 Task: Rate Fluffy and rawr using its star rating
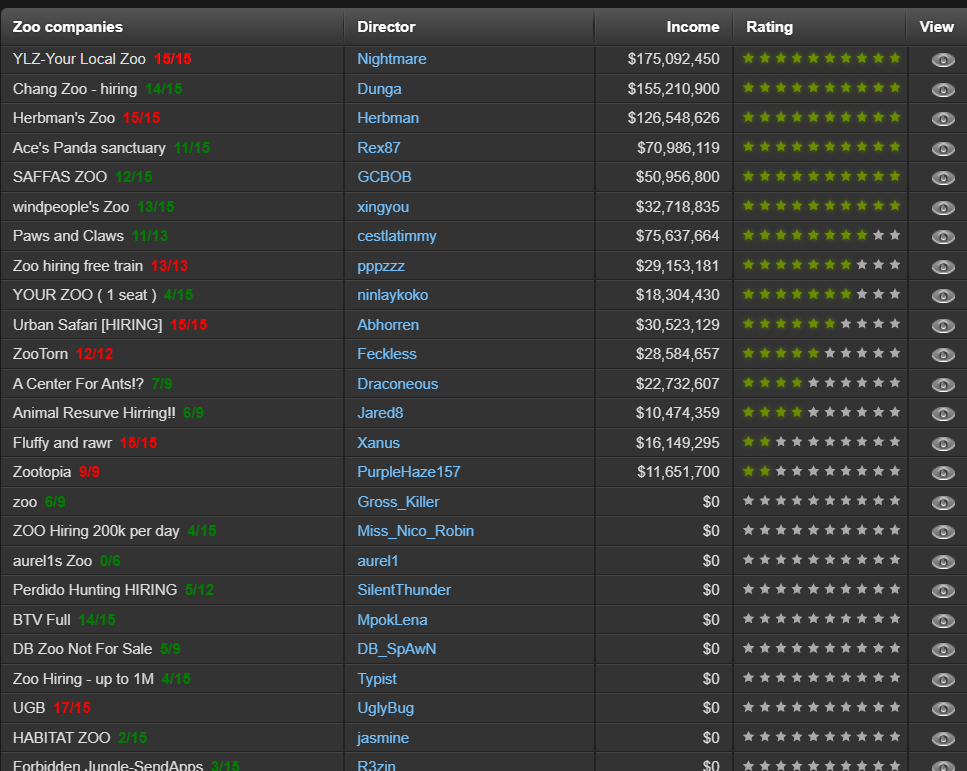(x=820, y=442)
